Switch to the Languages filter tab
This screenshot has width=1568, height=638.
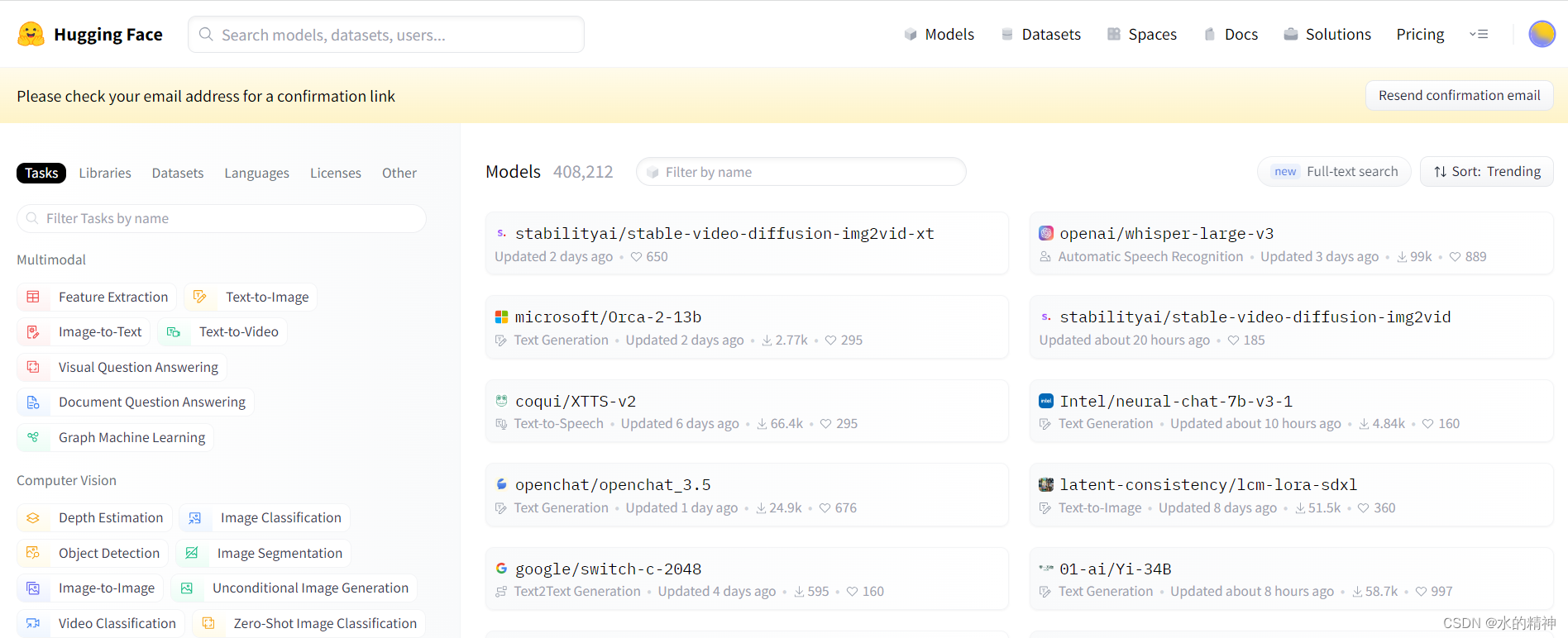point(256,173)
